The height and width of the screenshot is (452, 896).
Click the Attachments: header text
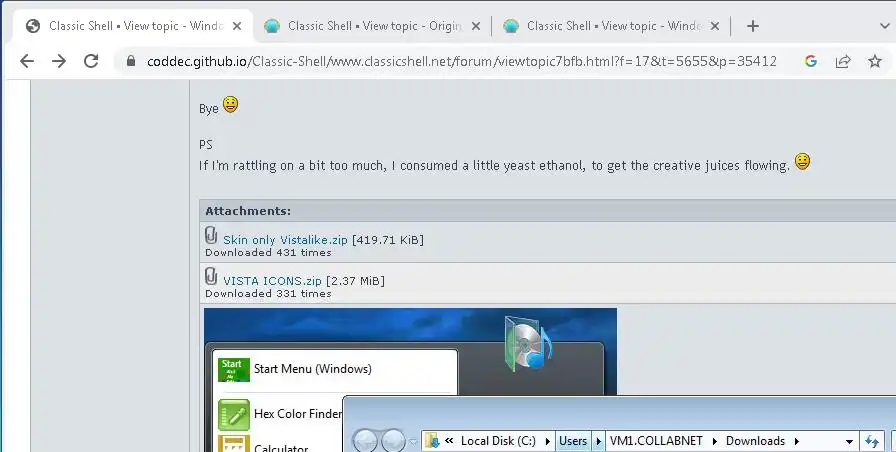pos(248,211)
